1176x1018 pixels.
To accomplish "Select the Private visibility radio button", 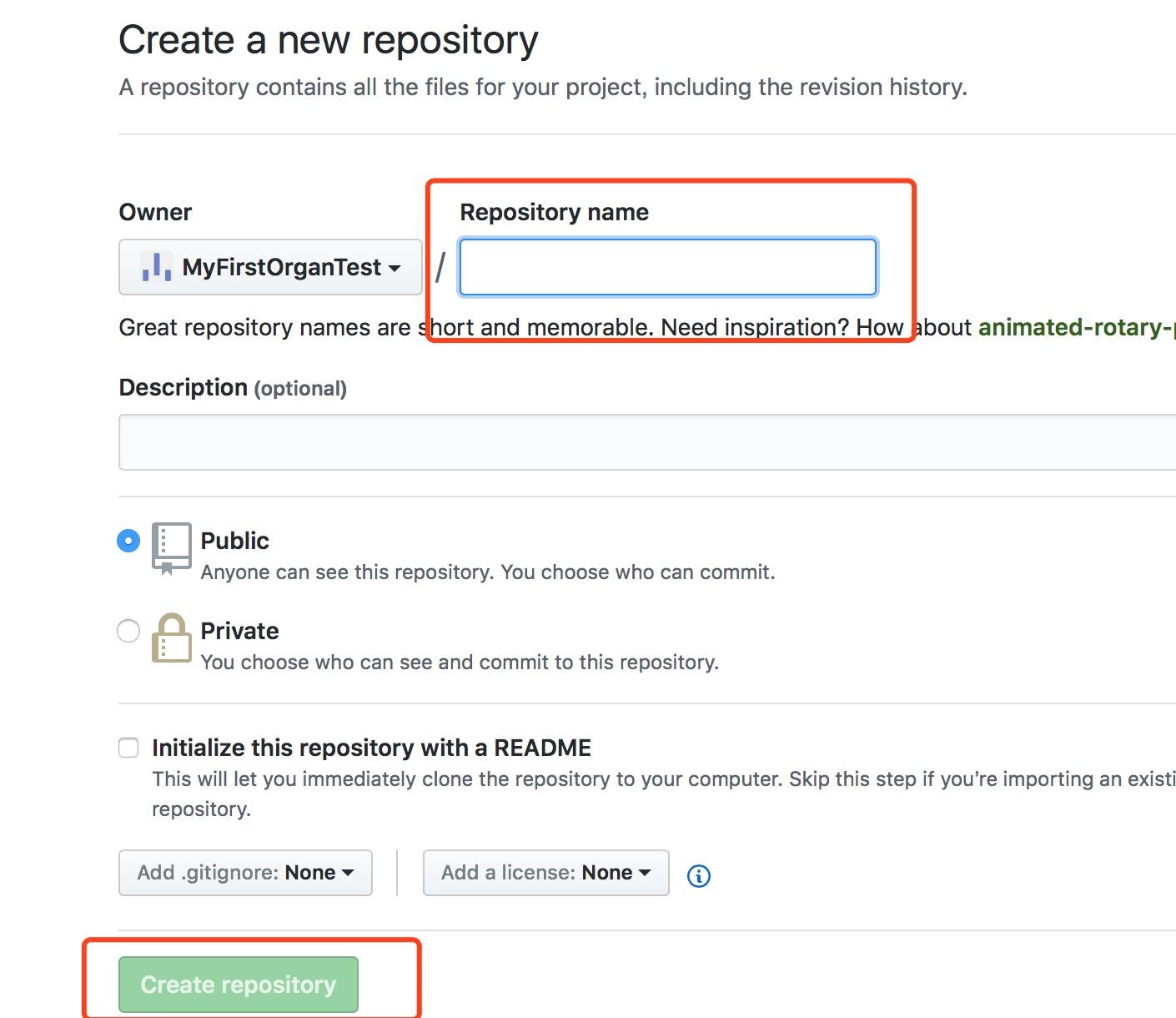I will pos(128,631).
